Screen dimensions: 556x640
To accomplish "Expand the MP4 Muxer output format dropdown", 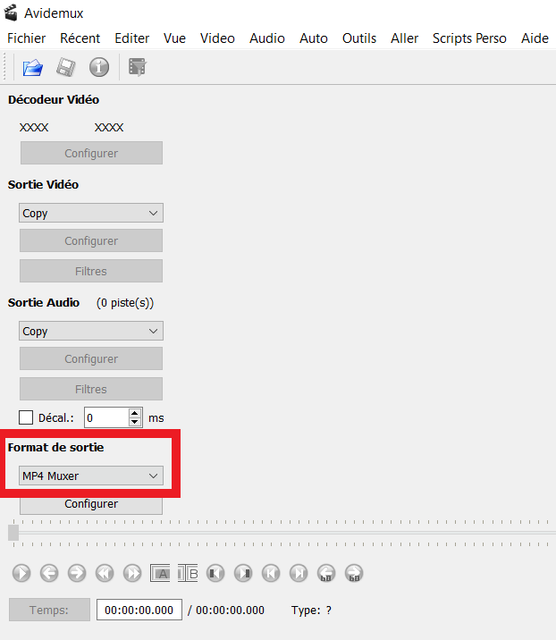I will pyautogui.click(x=91, y=476).
